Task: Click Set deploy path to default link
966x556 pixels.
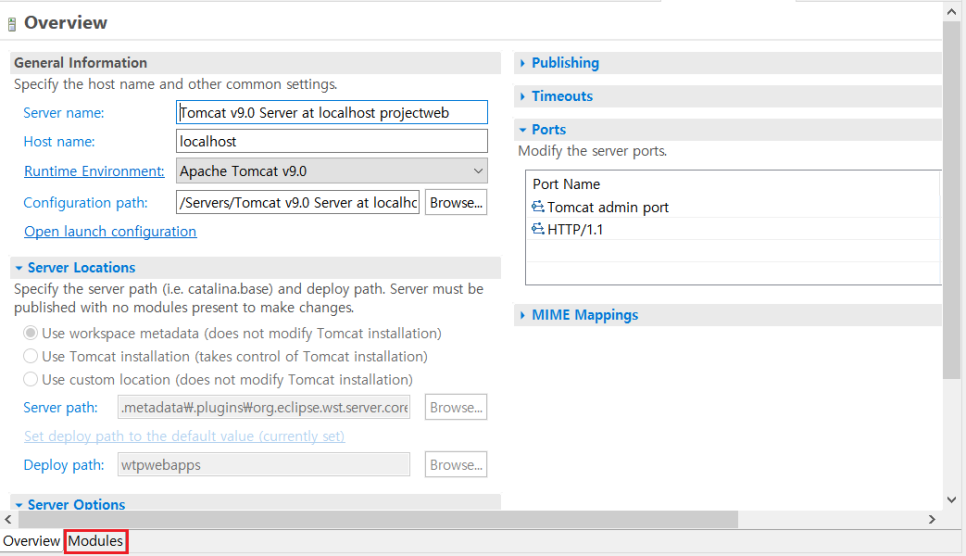Action: coord(184,436)
